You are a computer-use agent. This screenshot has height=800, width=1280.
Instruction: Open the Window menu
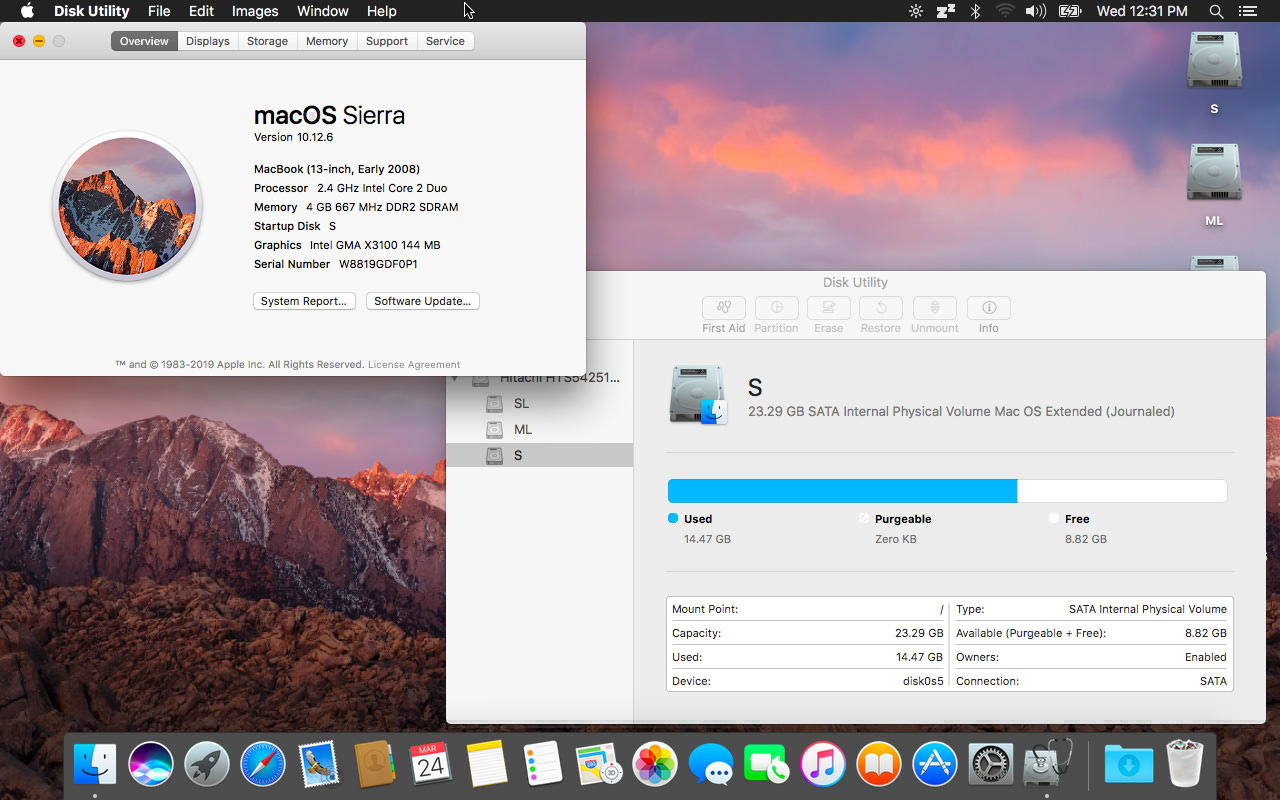click(323, 11)
